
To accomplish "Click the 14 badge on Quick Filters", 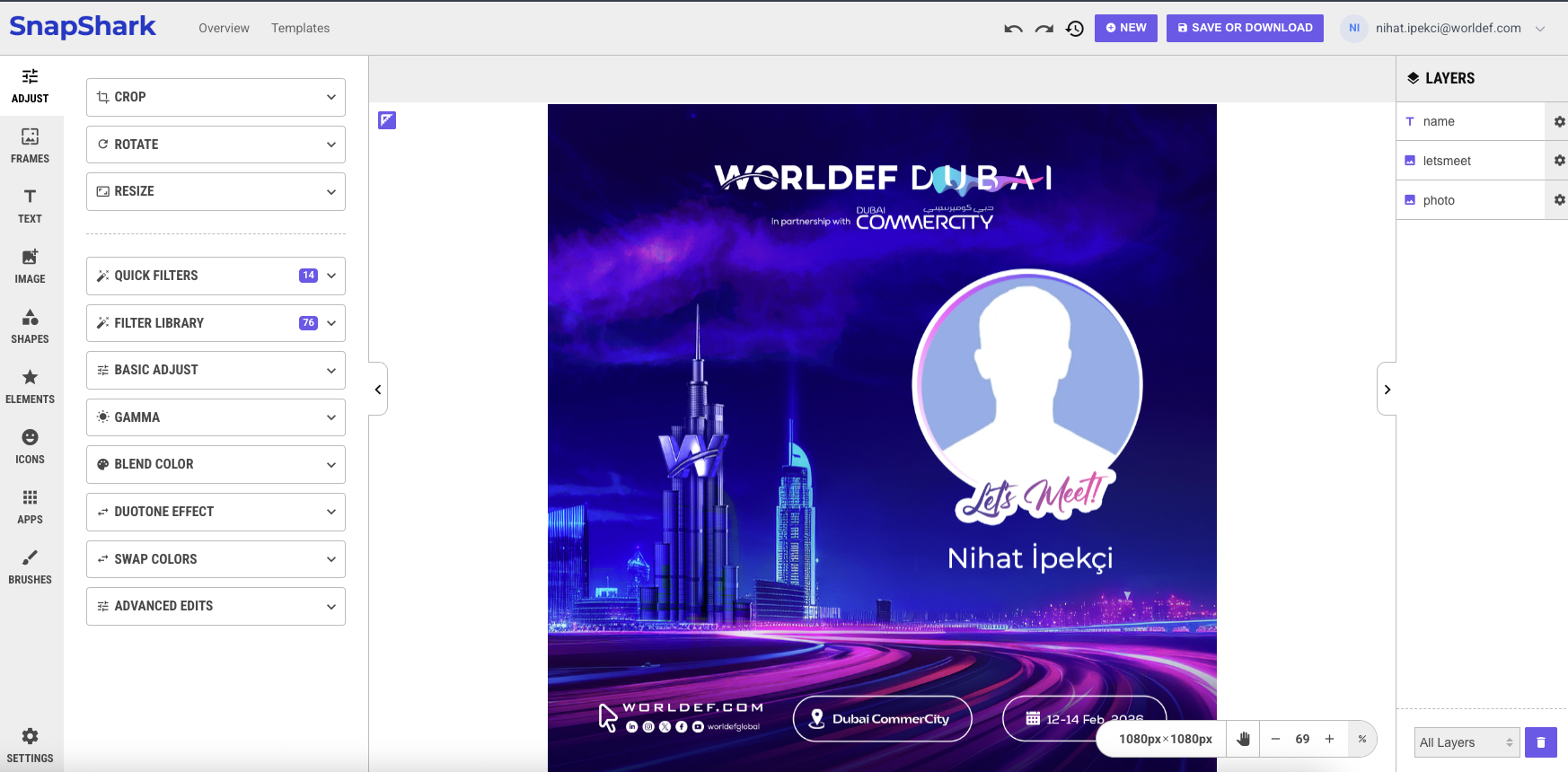I will click(x=308, y=276).
